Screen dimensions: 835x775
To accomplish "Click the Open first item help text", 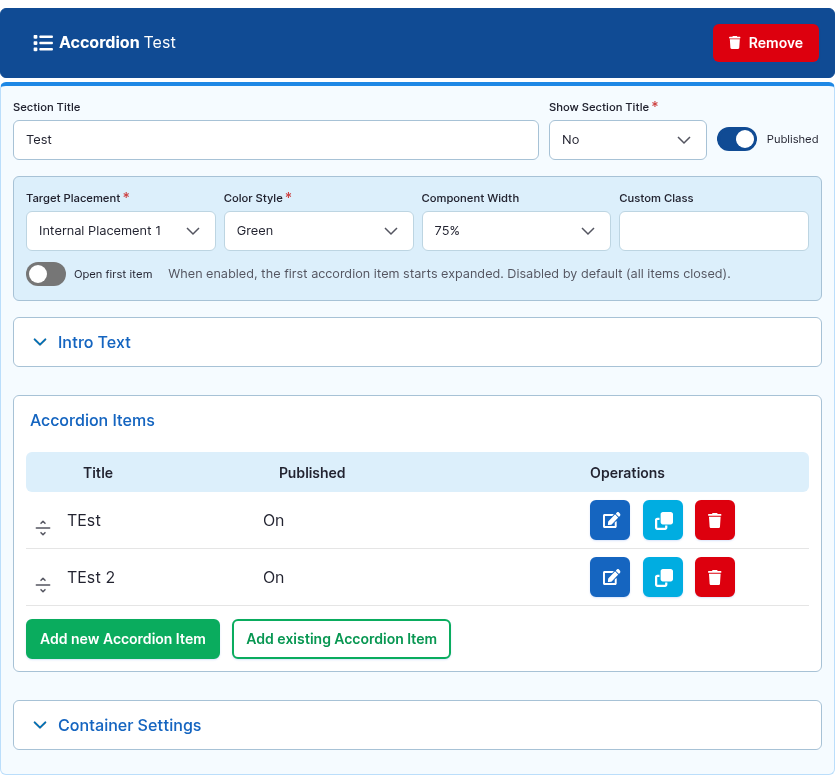I will click(x=449, y=274).
